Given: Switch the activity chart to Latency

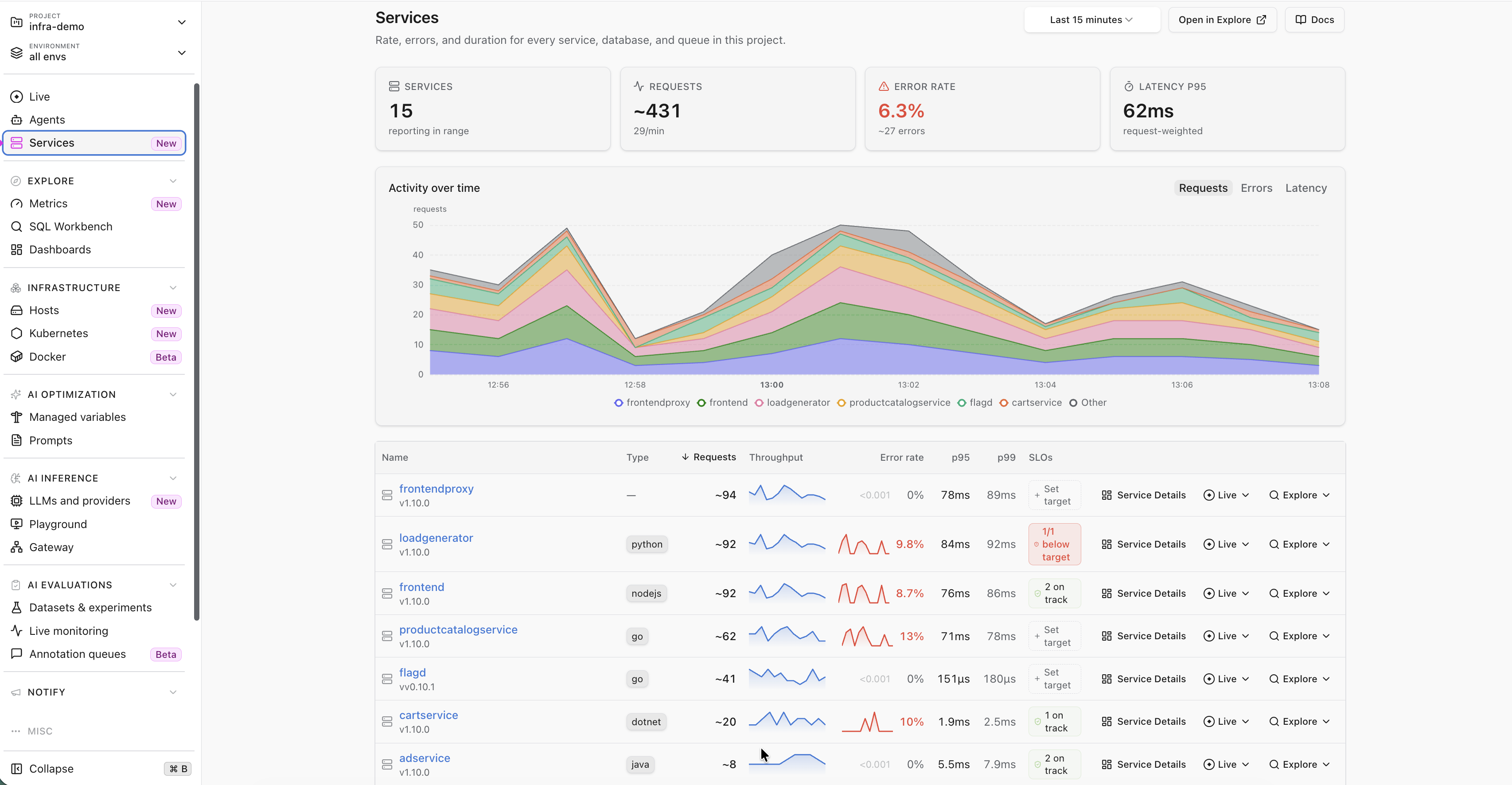Looking at the screenshot, I should 1305,188.
